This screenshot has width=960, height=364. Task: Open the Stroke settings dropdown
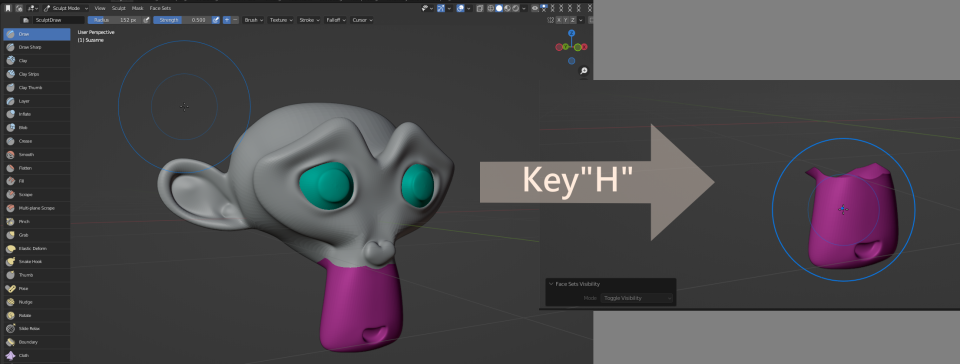pyautogui.click(x=309, y=20)
